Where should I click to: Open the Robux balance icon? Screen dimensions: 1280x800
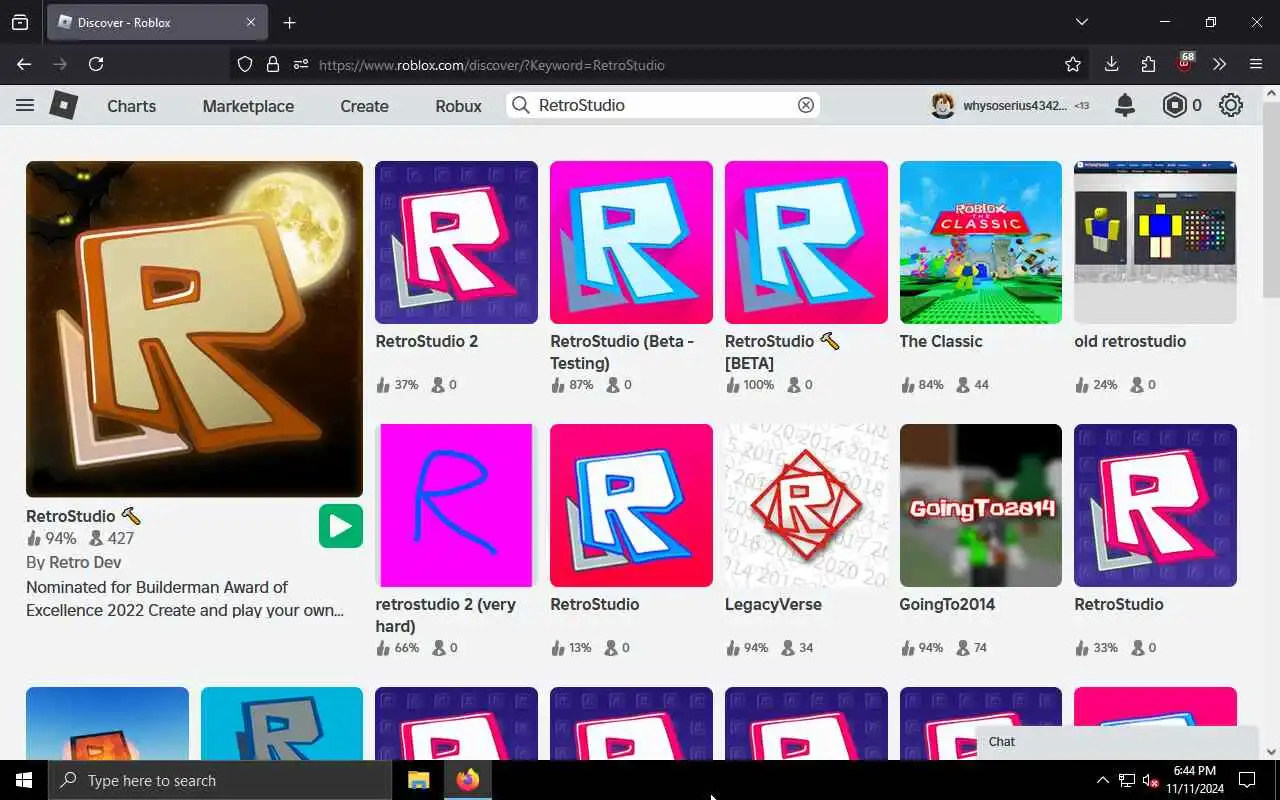tap(1174, 105)
